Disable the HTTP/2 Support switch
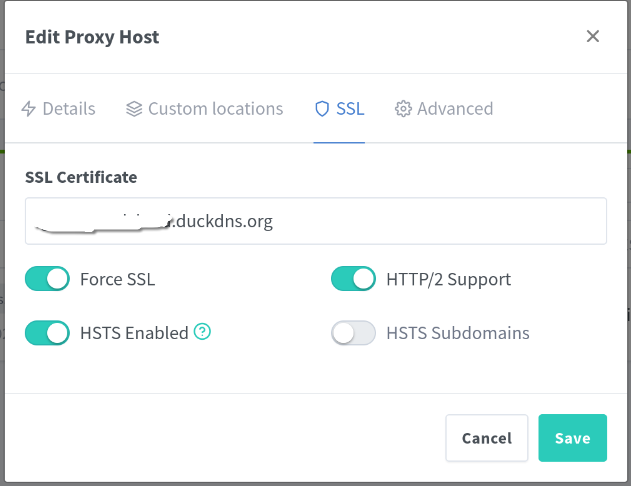 point(353,279)
